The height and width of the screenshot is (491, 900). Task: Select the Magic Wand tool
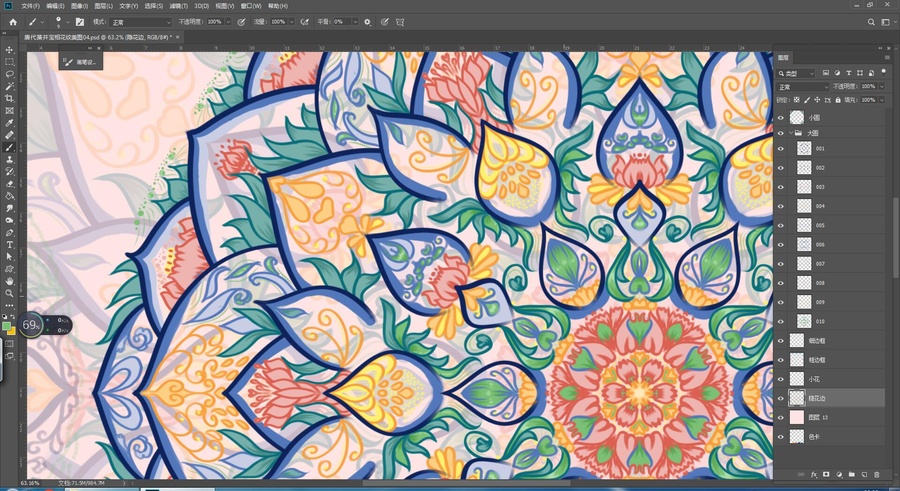pyautogui.click(x=9, y=86)
